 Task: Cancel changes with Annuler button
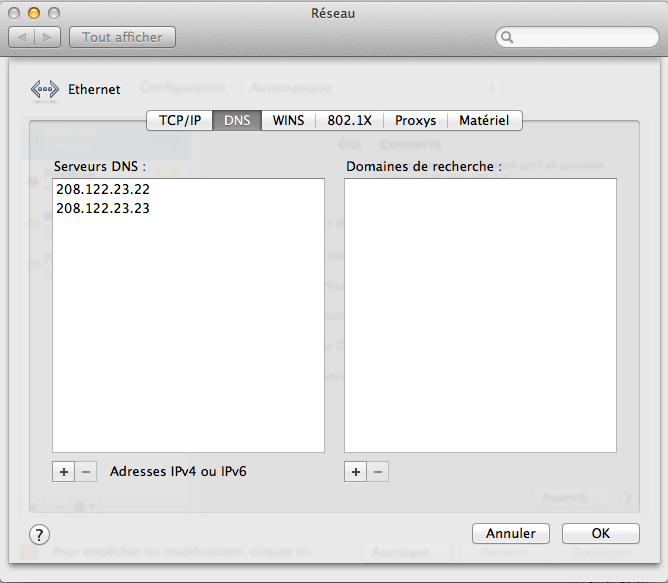(x=511, y=534)
